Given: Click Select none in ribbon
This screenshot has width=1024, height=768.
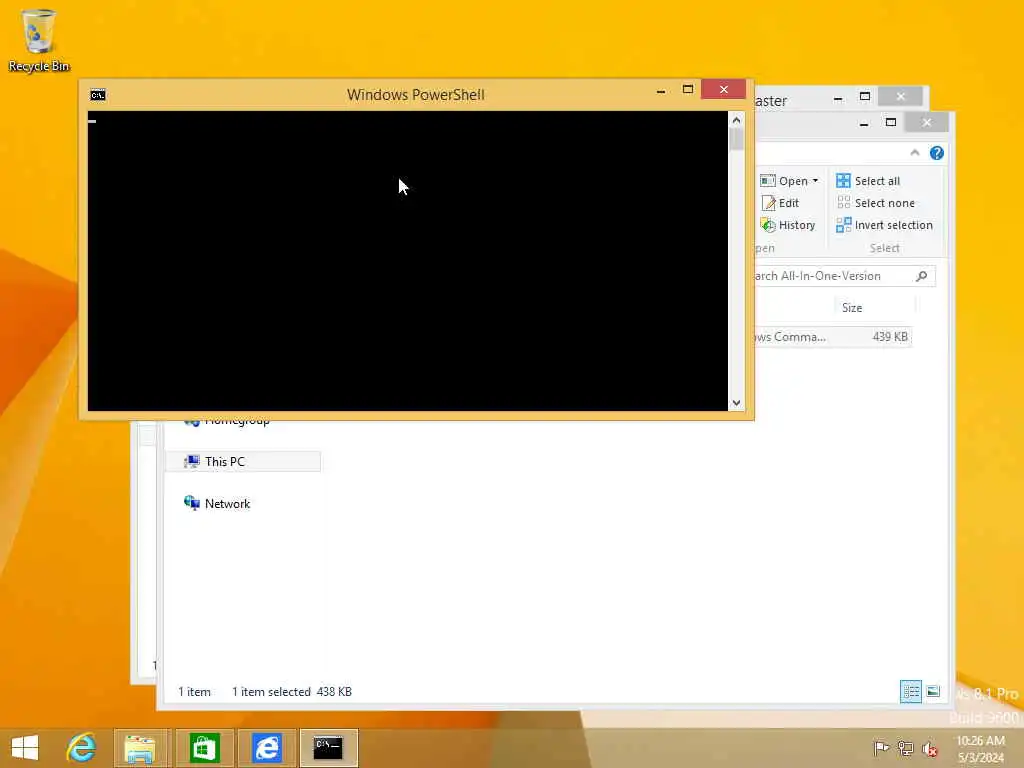Looking at the screenshot, I should point(876,203).
